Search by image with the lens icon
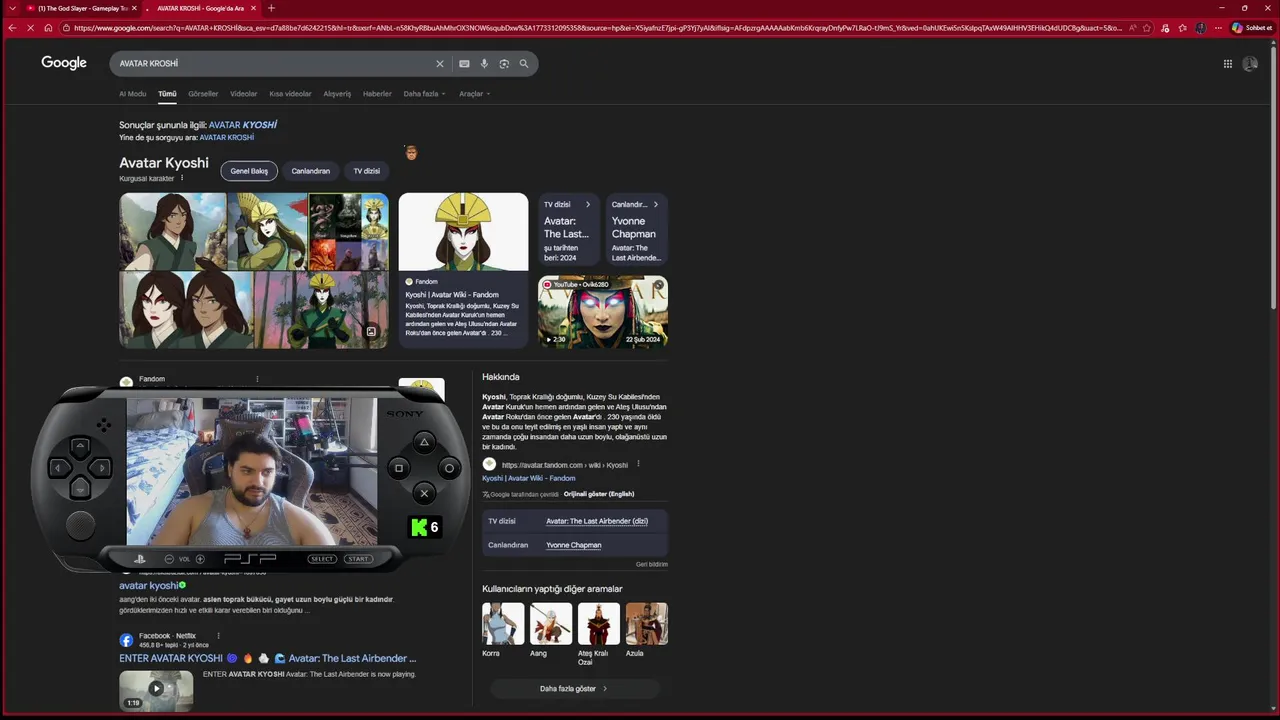Image resolution: width=1280 pixels, height=720 pixels. tap(504, 64)
